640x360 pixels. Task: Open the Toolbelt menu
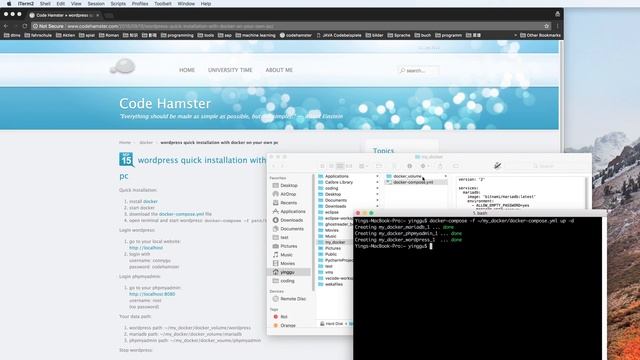click(162, 3)
